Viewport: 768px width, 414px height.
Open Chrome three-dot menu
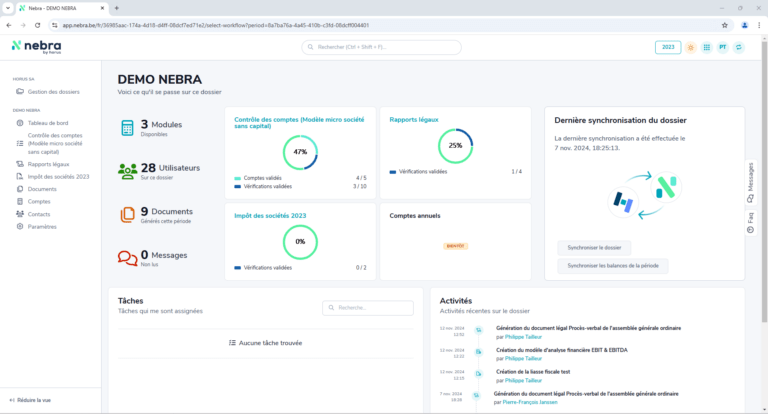pos(760,25)
